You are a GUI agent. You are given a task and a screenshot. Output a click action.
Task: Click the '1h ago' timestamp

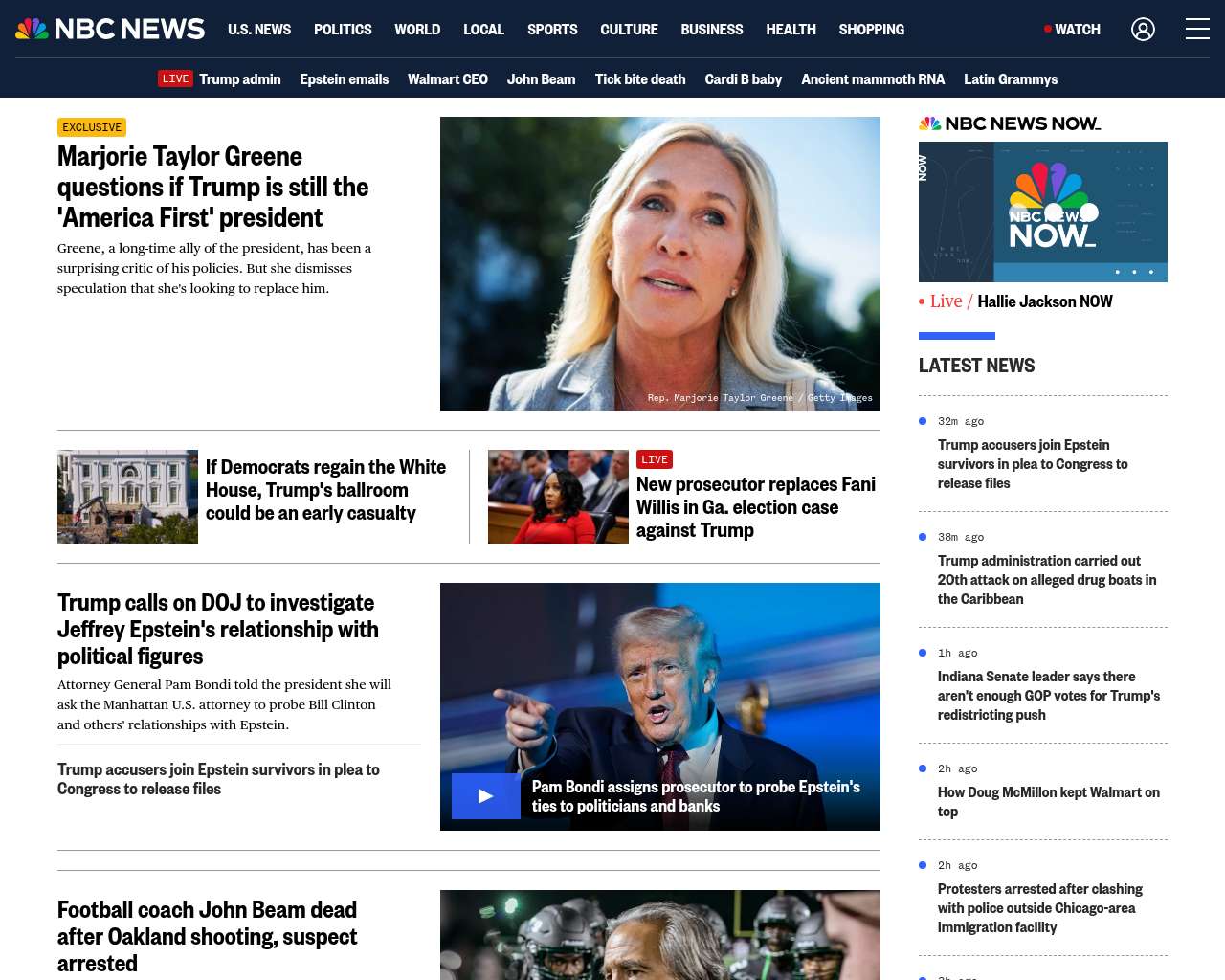(x=958, y=653)
